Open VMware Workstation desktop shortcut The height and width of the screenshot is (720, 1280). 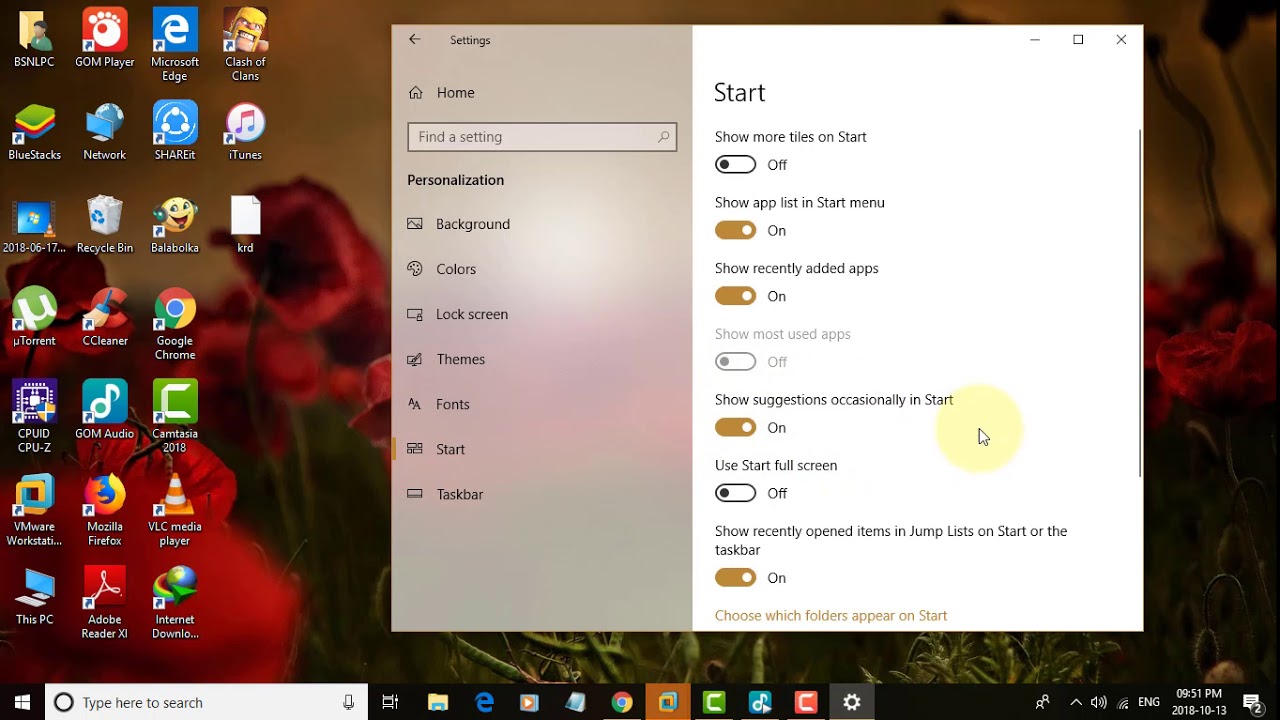34,510
